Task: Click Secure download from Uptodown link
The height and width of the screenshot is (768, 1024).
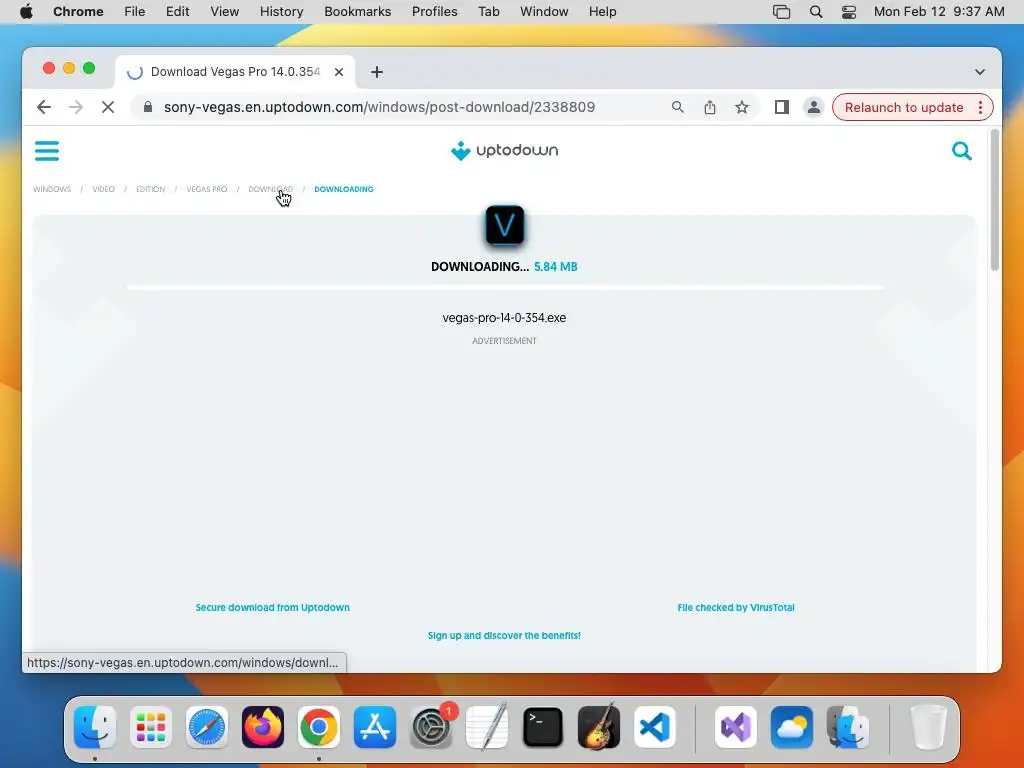Action: [272, 607]
